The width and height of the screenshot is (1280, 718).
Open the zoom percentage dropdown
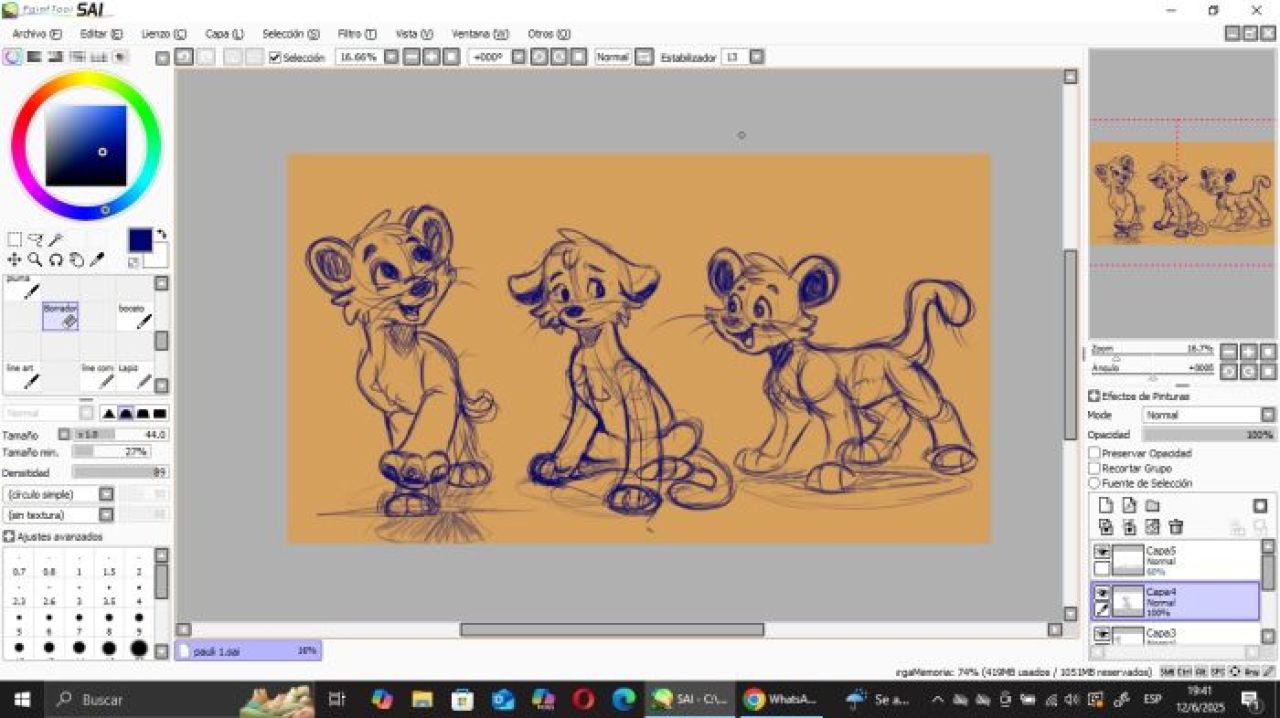pos(391,57)
